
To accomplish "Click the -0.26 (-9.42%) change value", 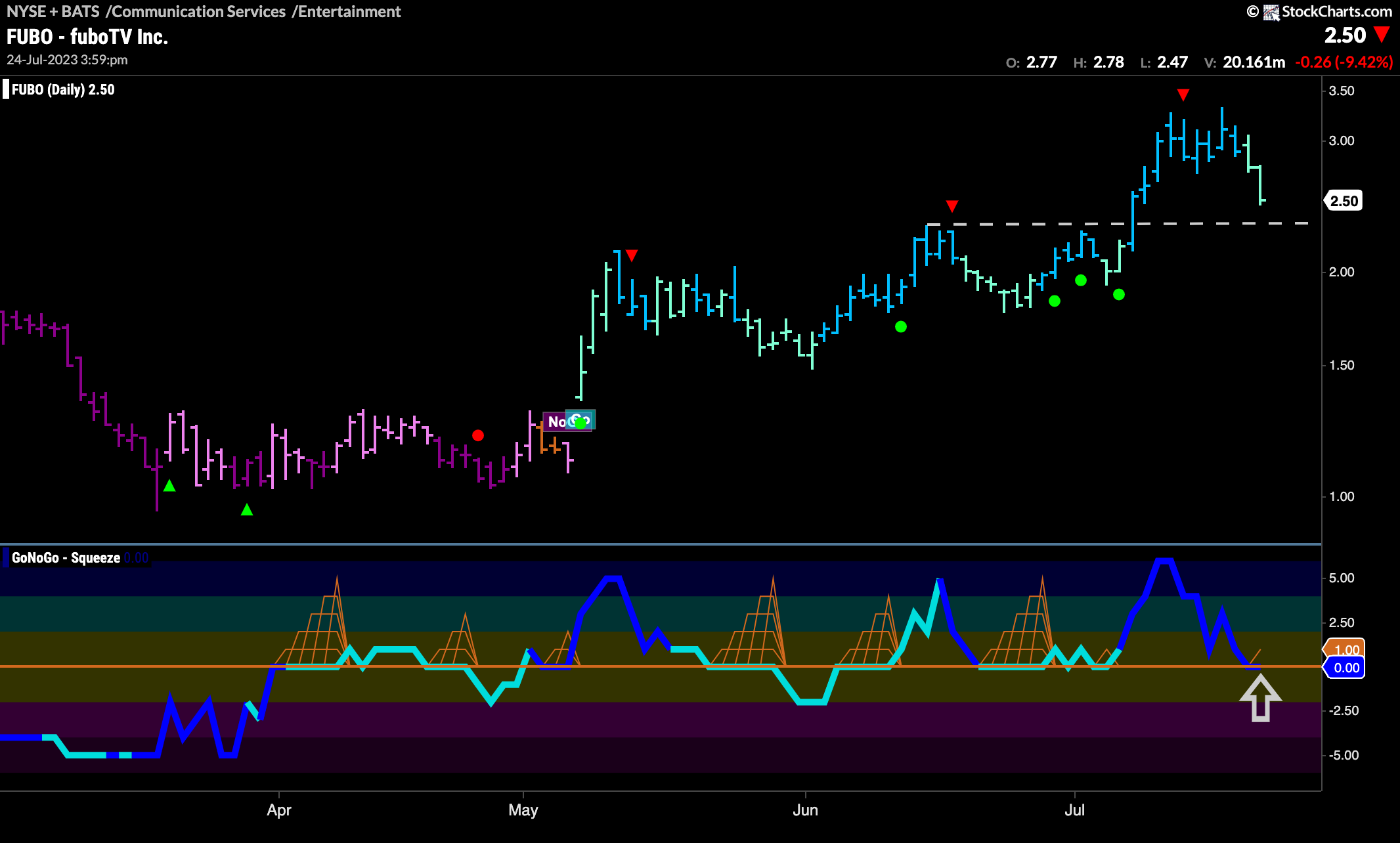I will pyautogui.click(x=1344, y=62).
